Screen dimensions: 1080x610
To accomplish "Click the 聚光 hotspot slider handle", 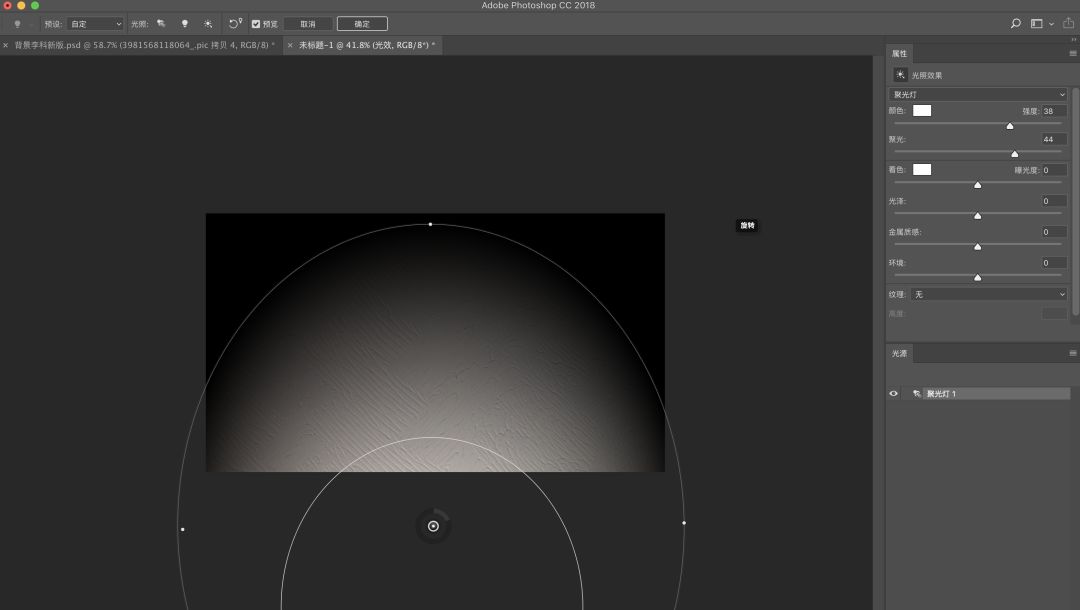I will tap(1015, 154).
